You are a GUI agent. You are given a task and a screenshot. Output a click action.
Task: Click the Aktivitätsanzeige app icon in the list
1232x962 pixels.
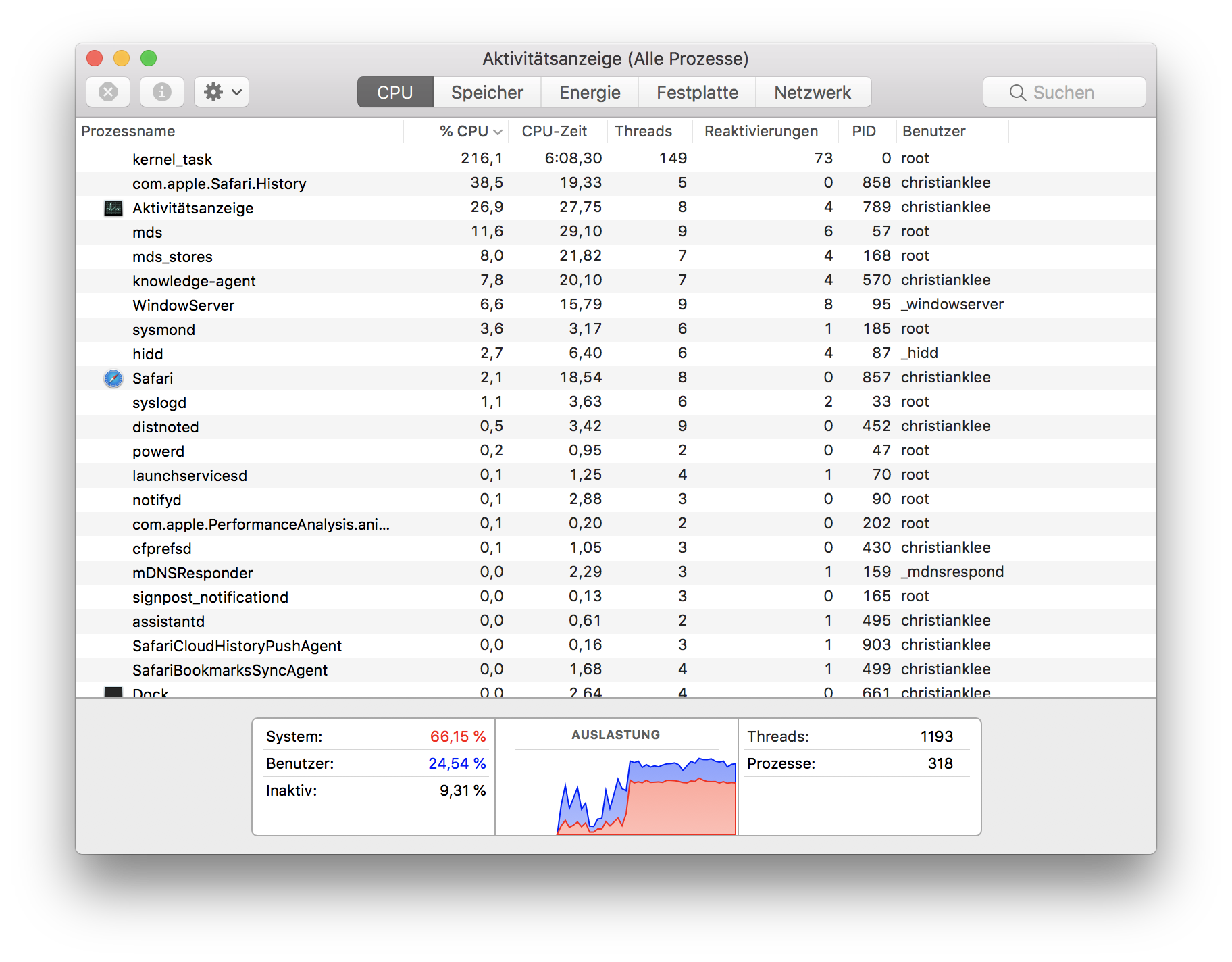click(113, 208)
